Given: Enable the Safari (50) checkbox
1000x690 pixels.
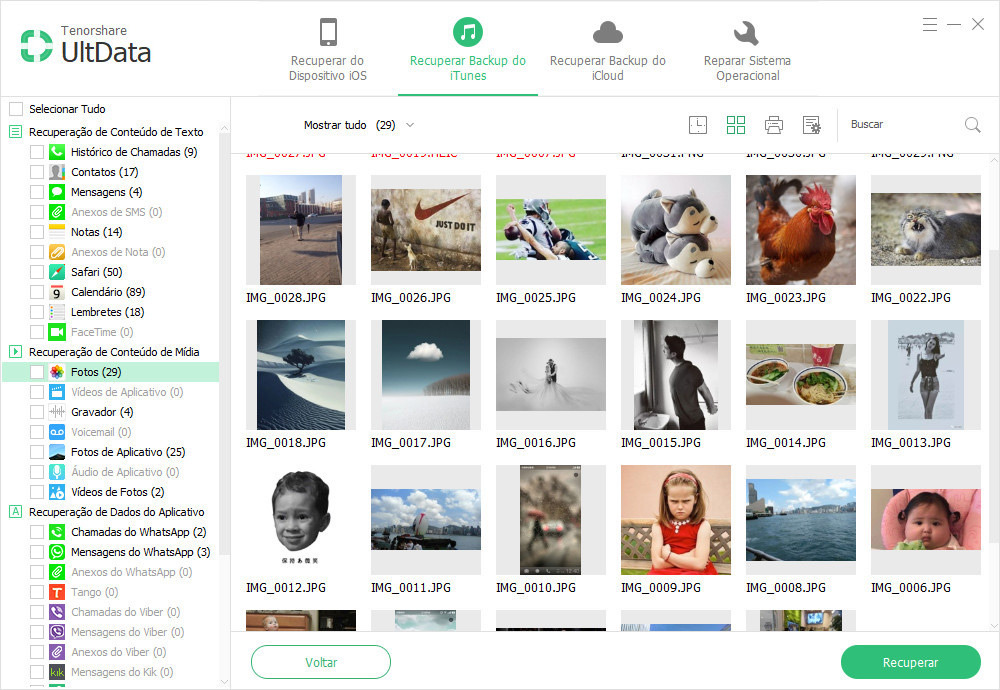Looking at the screenshot, I should tap(37, 272).
